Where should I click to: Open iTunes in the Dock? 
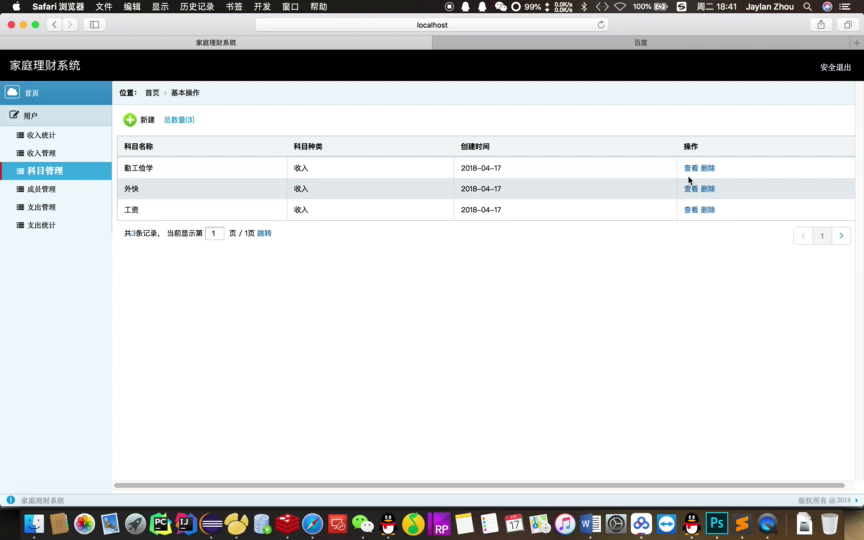565,524
